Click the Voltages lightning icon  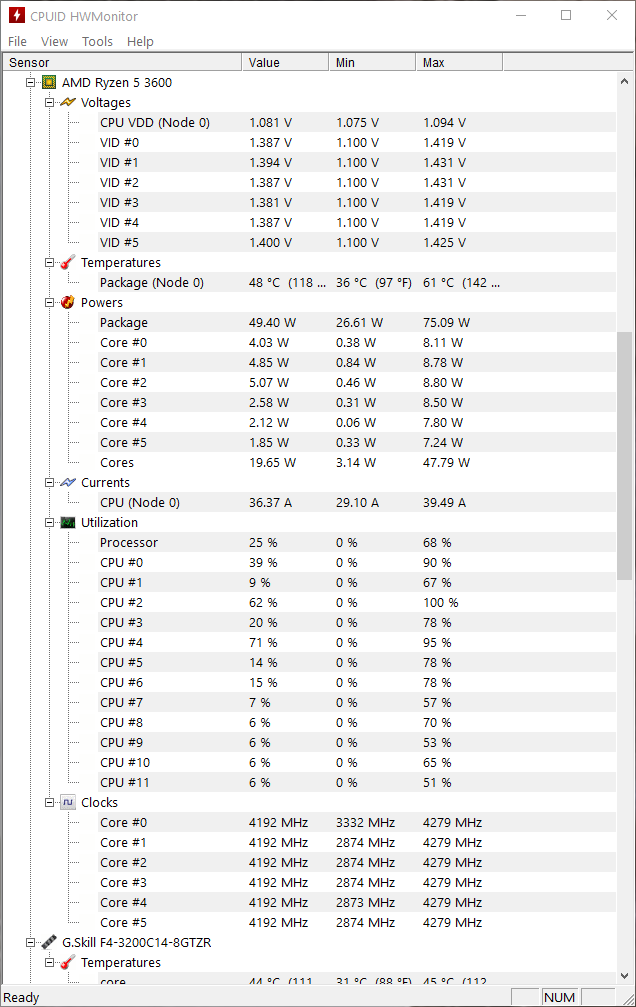68,102
